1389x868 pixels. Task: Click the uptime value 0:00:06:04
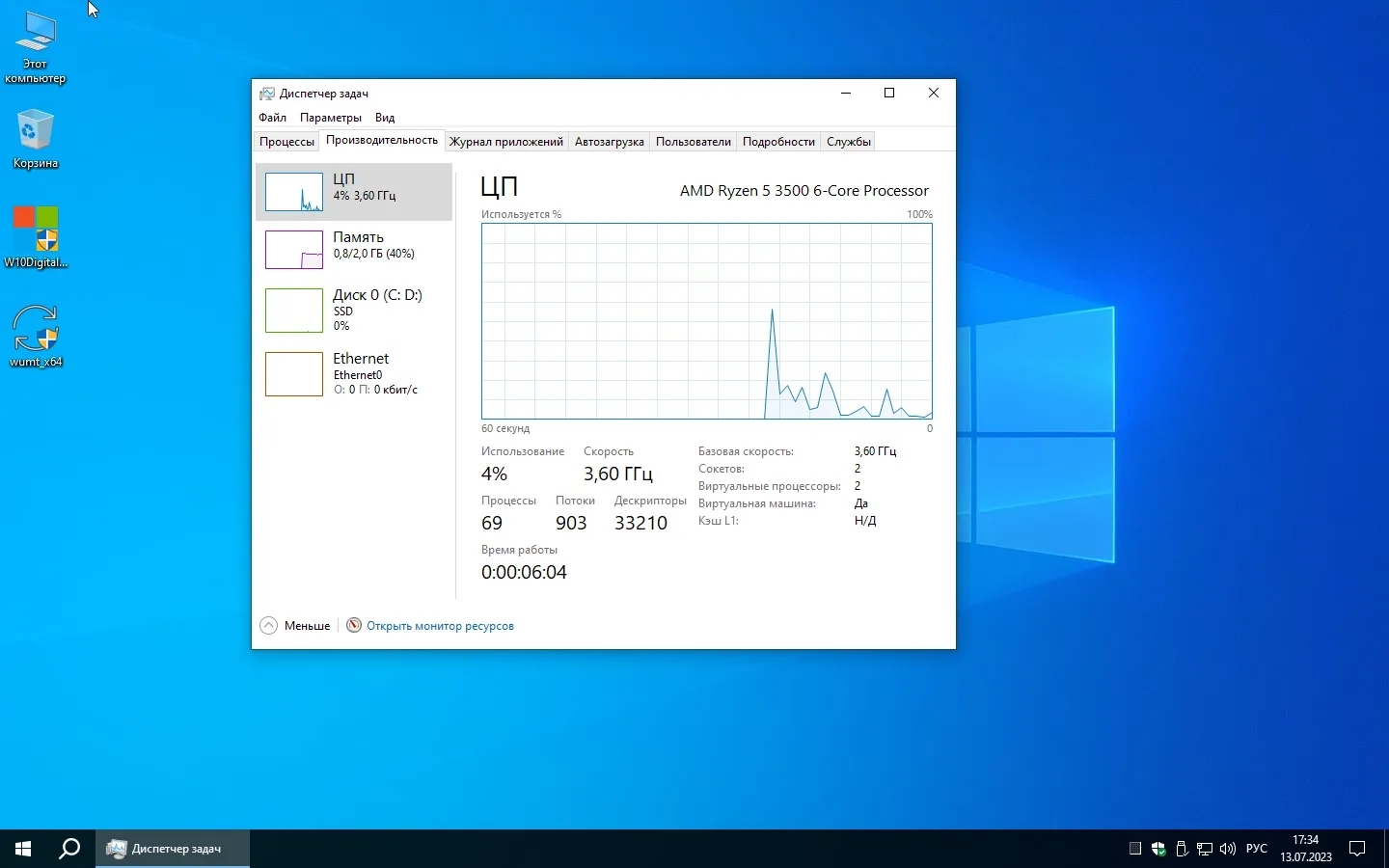point(524,572)
